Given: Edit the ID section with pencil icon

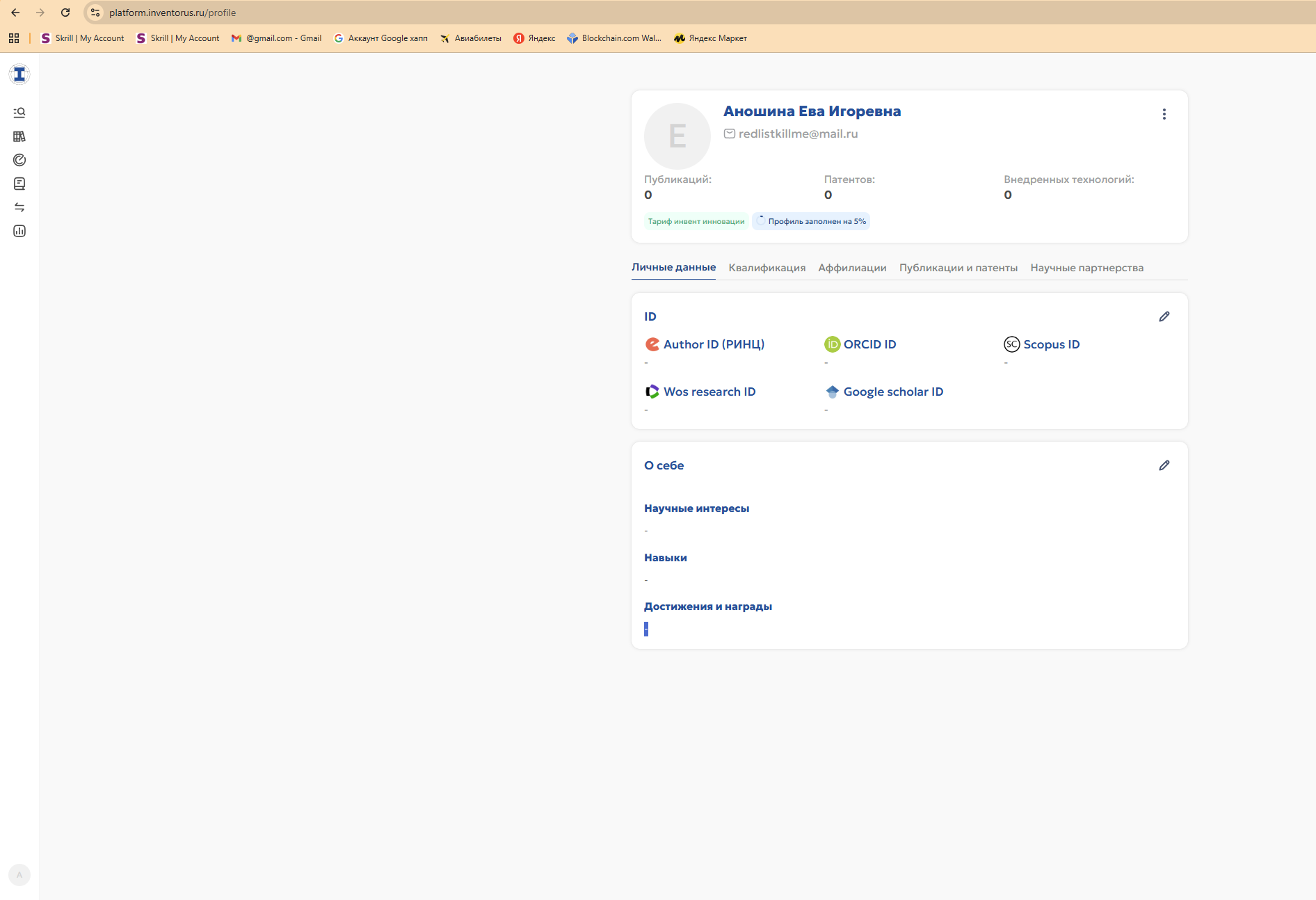Looking at the screenshot, I should pyautogui.click(x=1164, y=317).
